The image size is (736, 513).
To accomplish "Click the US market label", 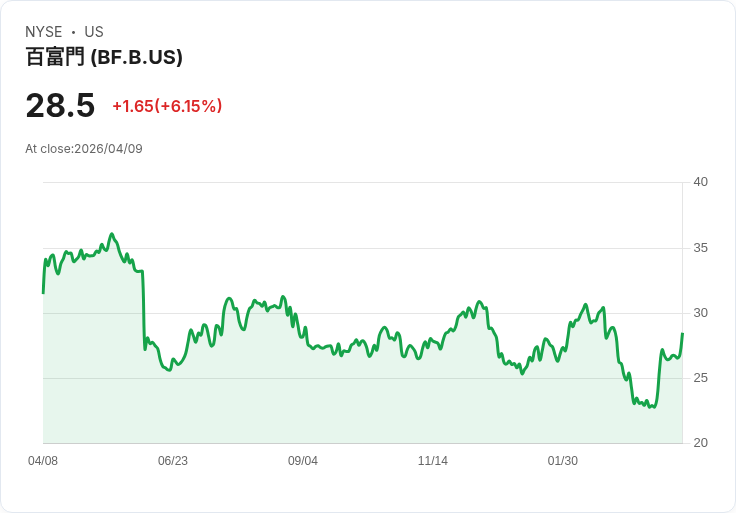I will tap(94, 31).
